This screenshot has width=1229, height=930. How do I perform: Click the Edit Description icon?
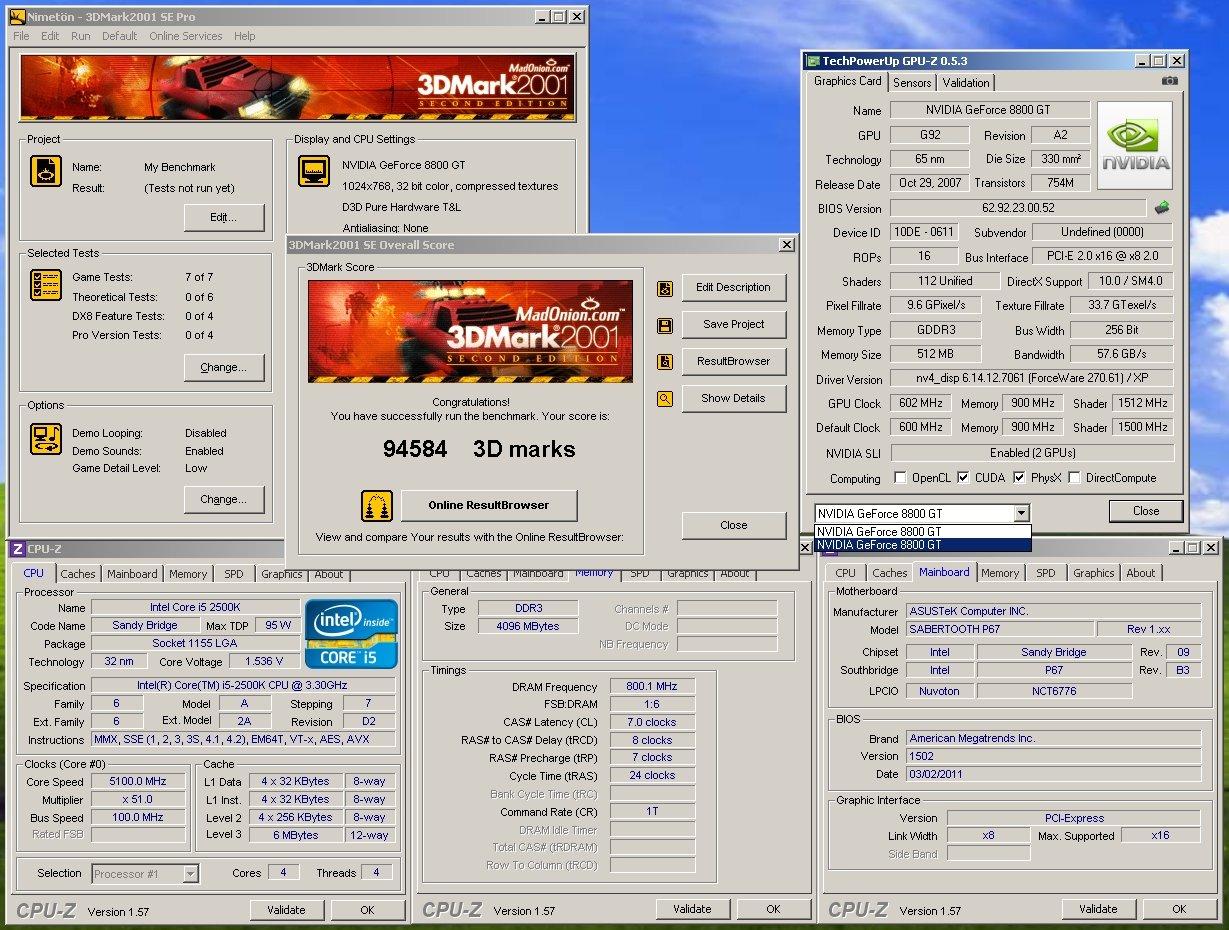point(665,288)
